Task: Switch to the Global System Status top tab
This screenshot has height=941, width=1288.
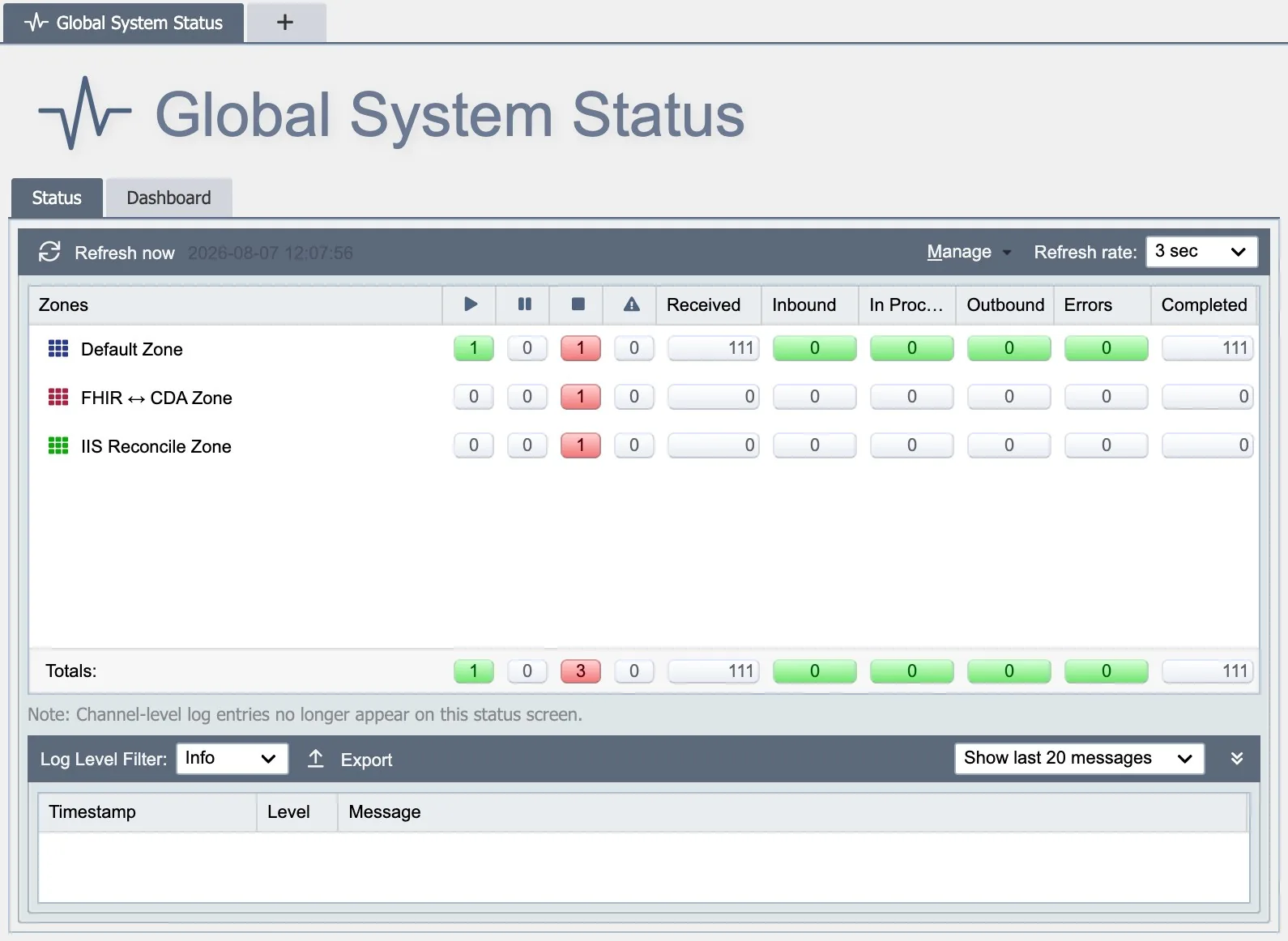Action: pos(124,23)
